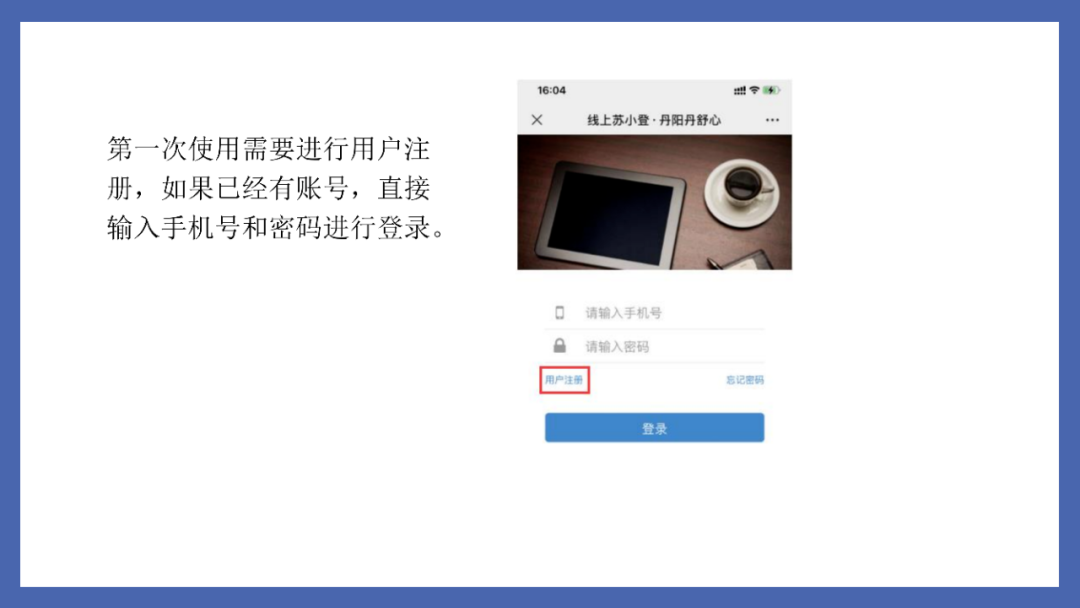Click the Wi-Fi status icon

tap(755, 90)
